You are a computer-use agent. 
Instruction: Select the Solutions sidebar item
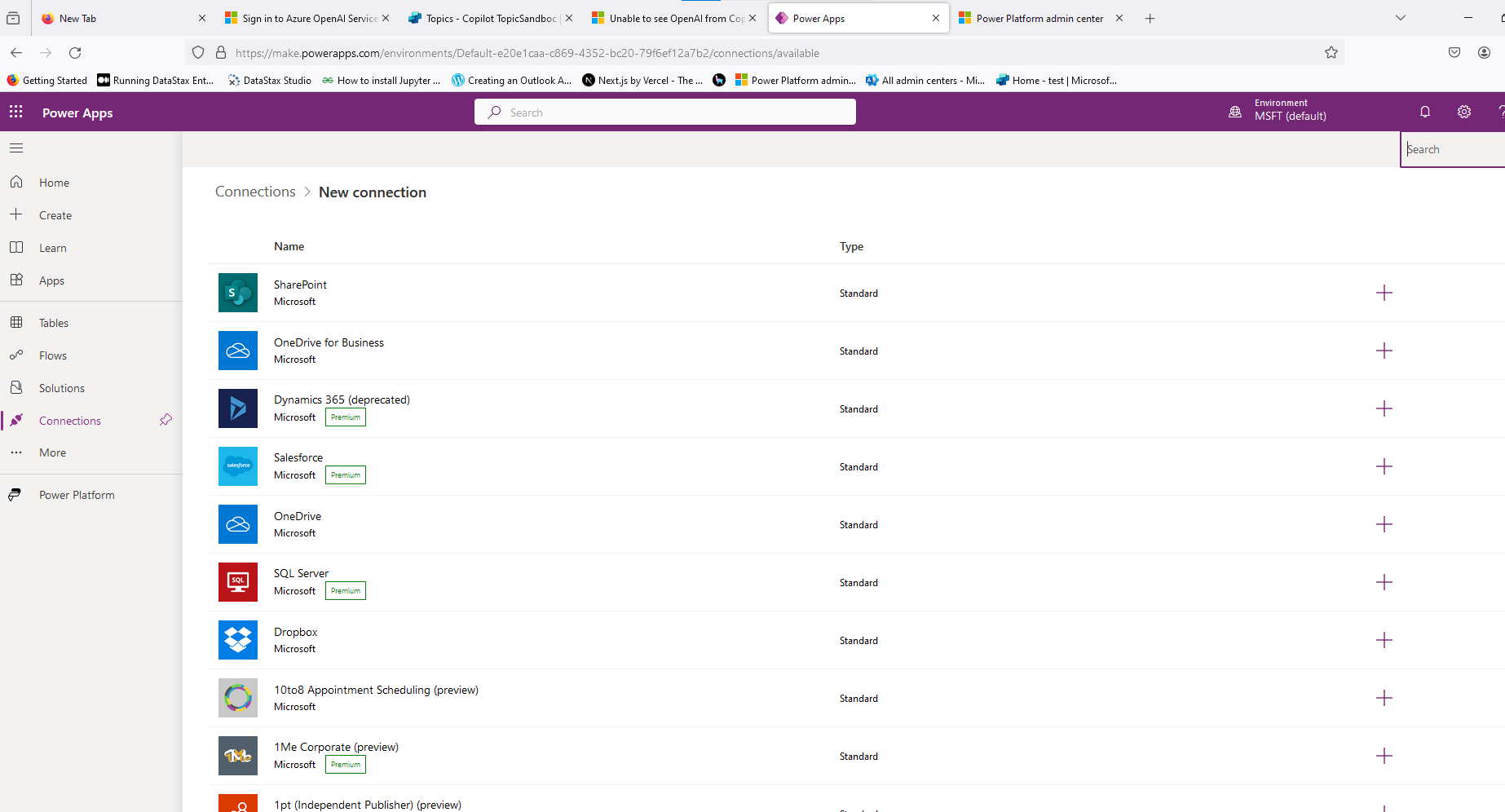[61, 387]
